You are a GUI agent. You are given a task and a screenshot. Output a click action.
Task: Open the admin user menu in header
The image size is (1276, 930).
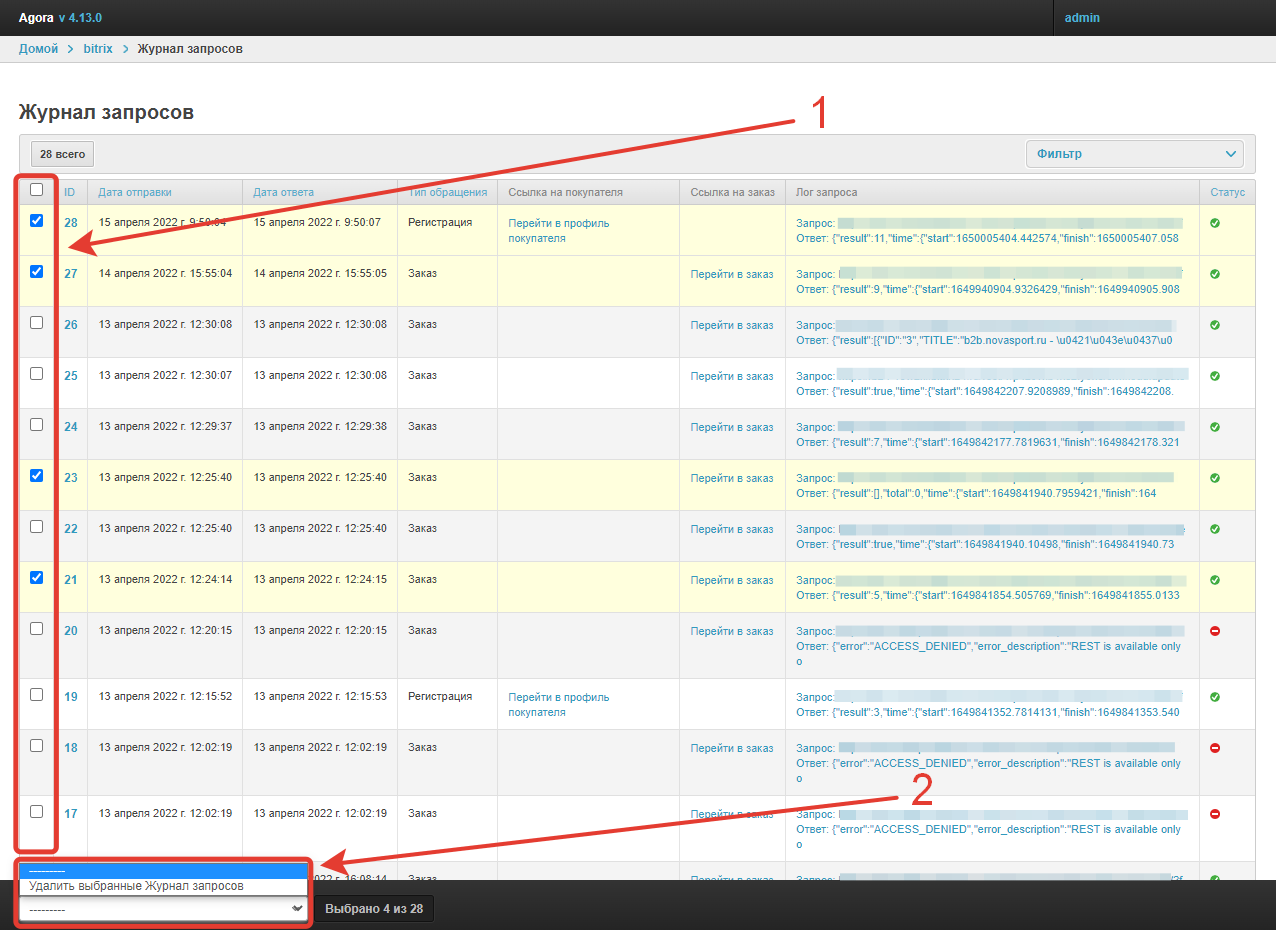(1082, 18)
